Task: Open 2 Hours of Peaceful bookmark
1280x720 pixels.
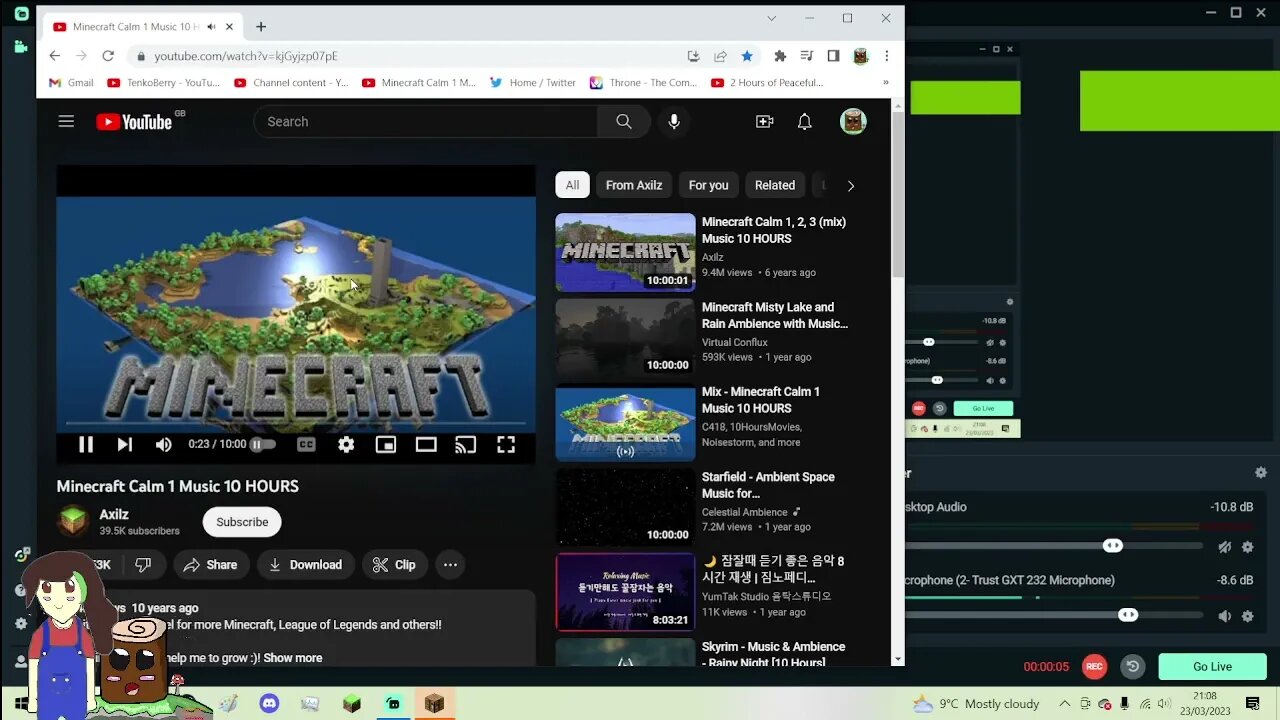Action: tap(767, 83)
